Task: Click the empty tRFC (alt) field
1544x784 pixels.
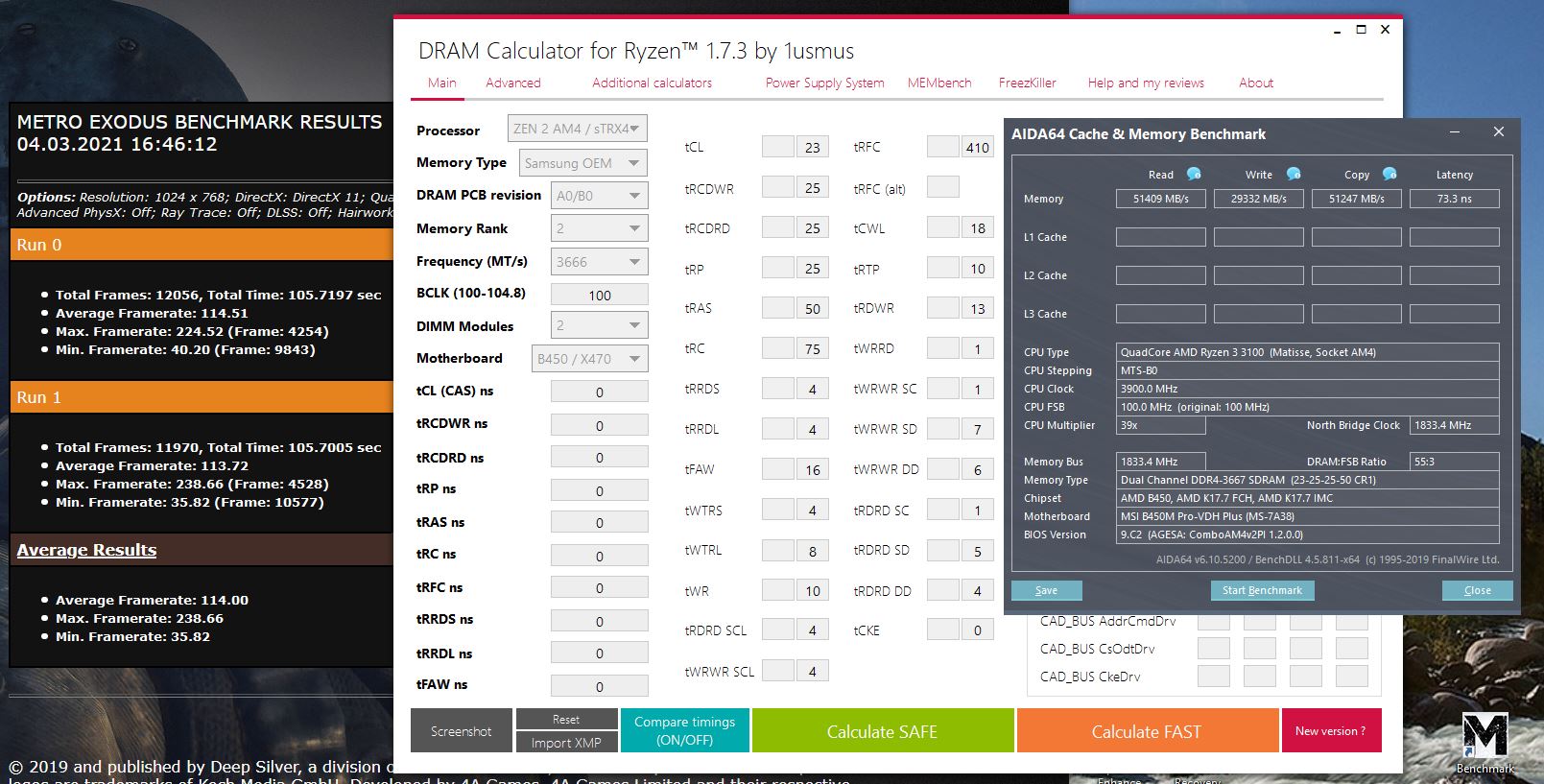Action: [943, 187]
